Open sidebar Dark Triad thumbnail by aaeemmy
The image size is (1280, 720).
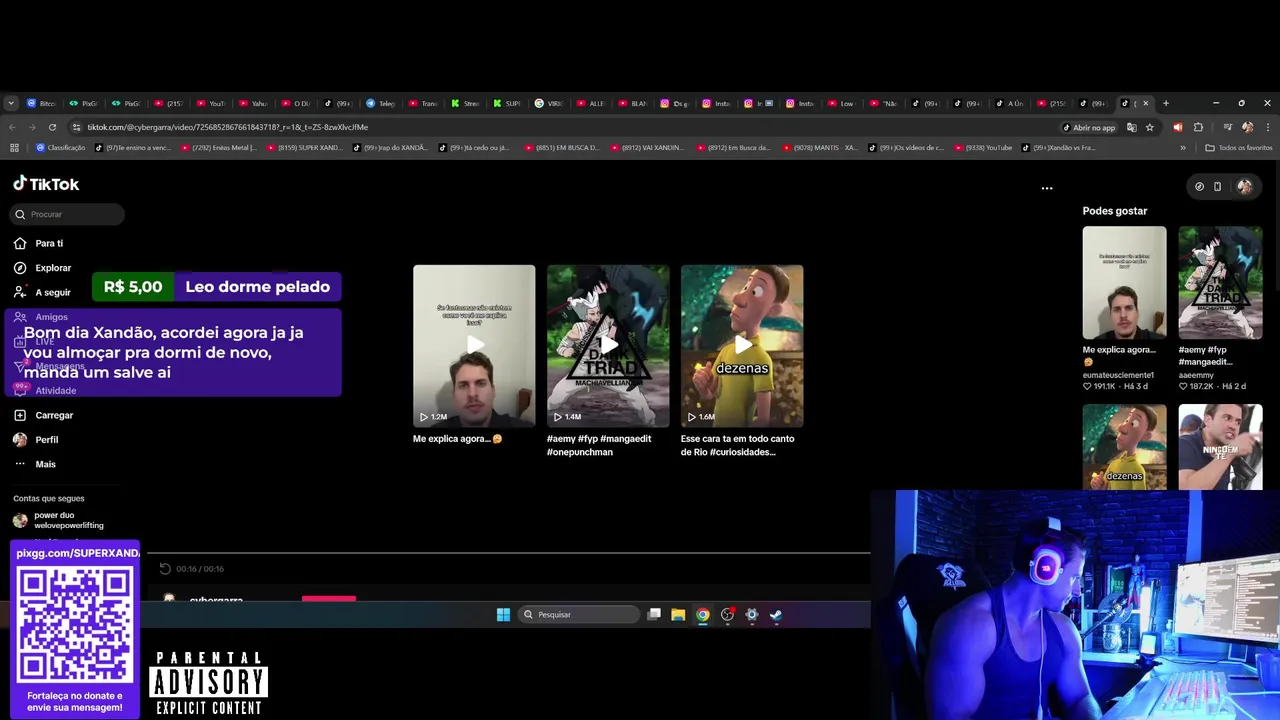1220,283
